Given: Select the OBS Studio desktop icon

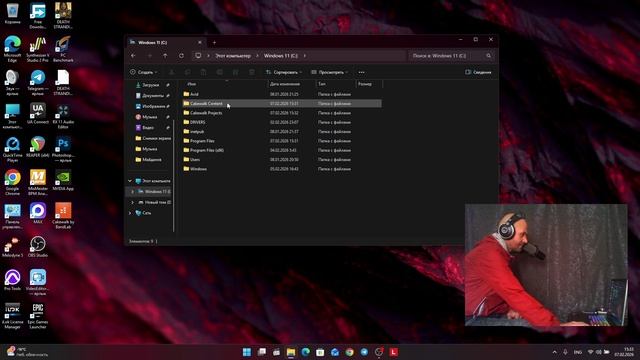Looking at the screenshot, I should (38, 247).
